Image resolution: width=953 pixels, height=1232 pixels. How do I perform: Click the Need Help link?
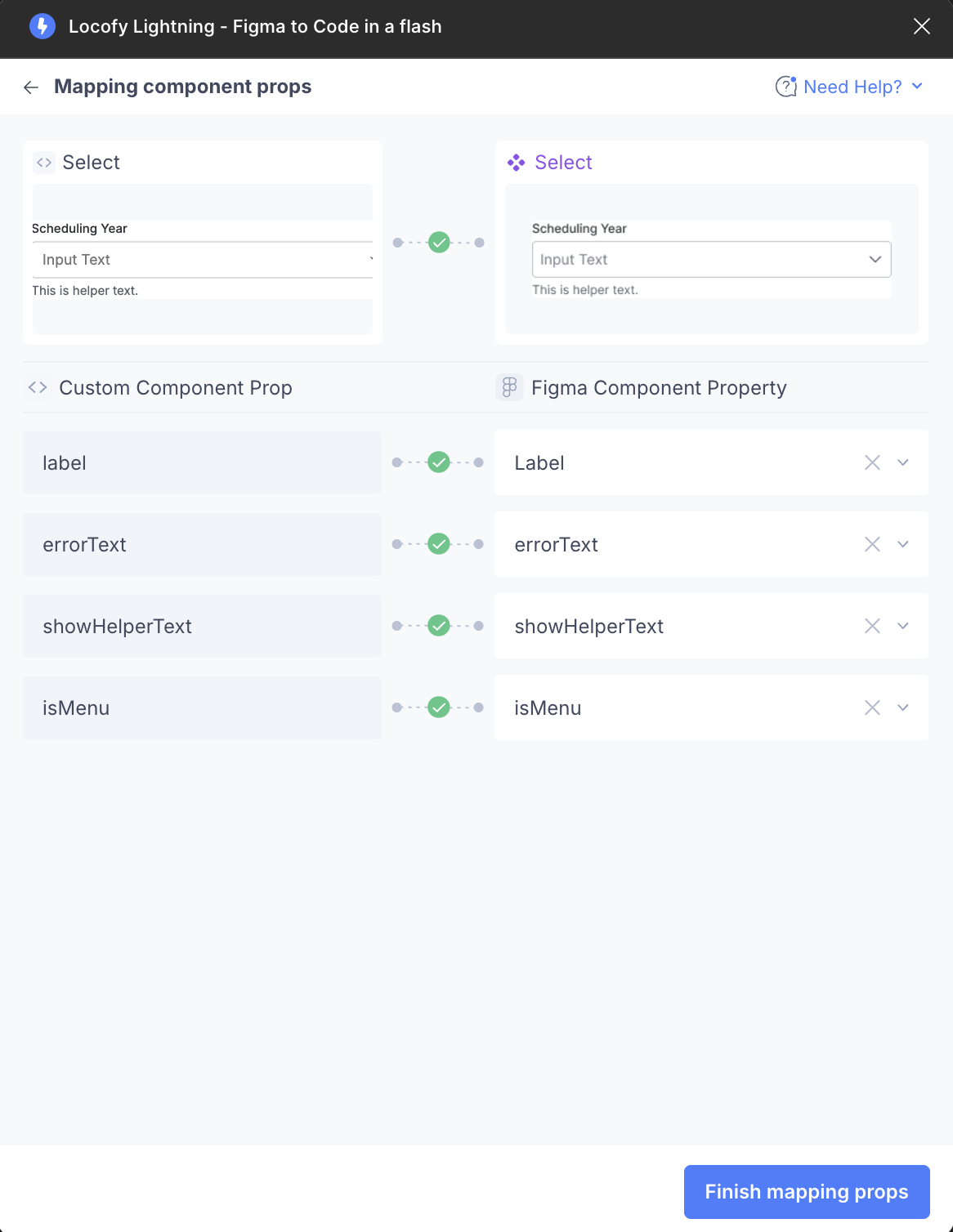click(x=852, y=86)
